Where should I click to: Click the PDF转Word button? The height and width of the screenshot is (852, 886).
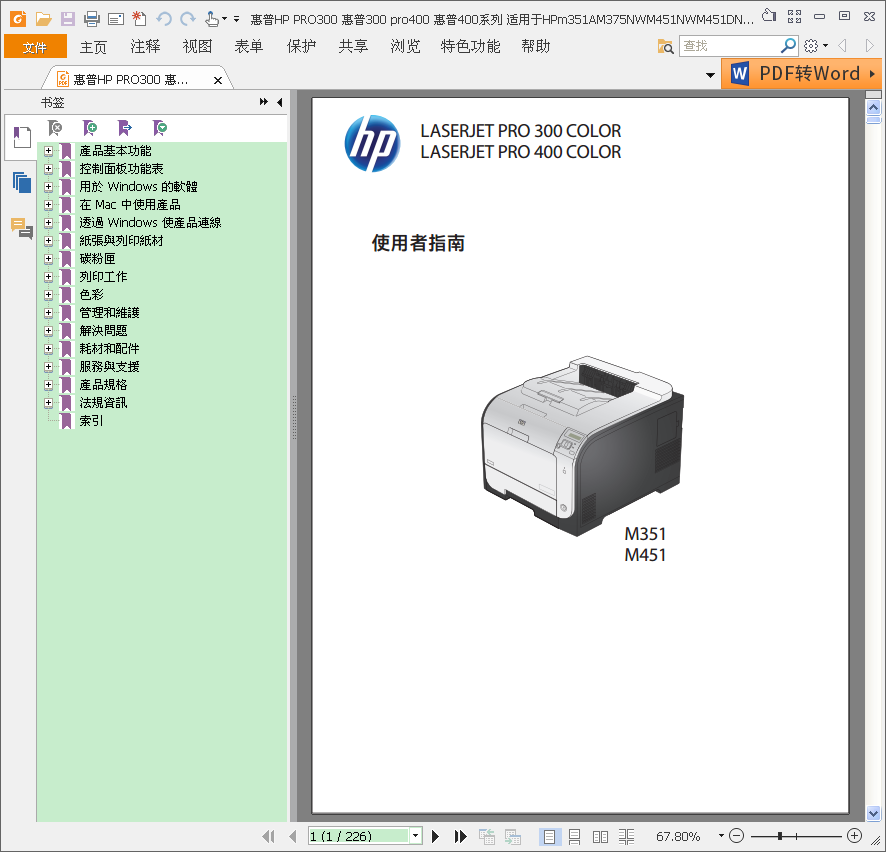tap(801, 73)
